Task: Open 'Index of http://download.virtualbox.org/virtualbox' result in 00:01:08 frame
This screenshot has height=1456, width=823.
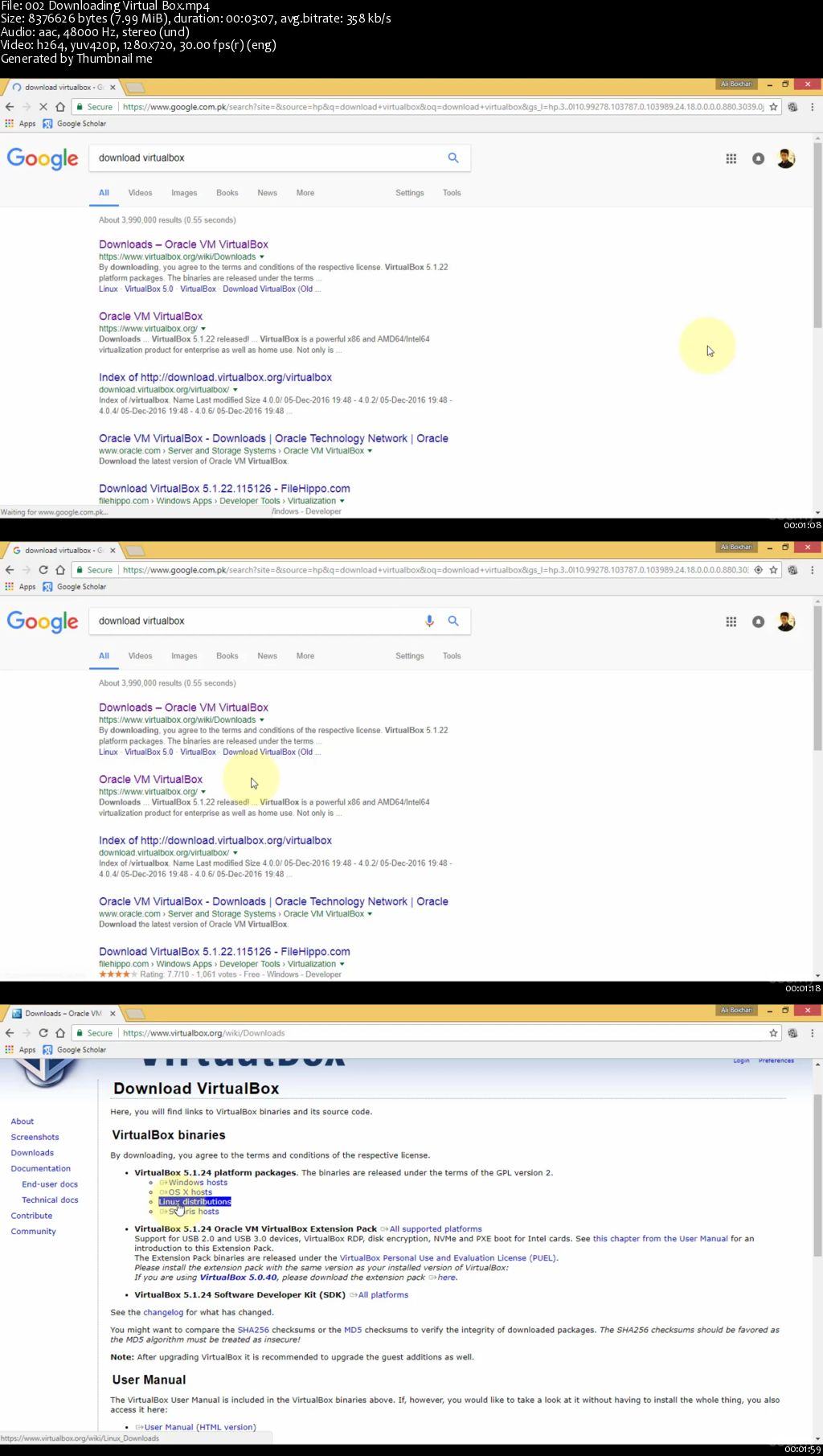Action: pos(215,377)
